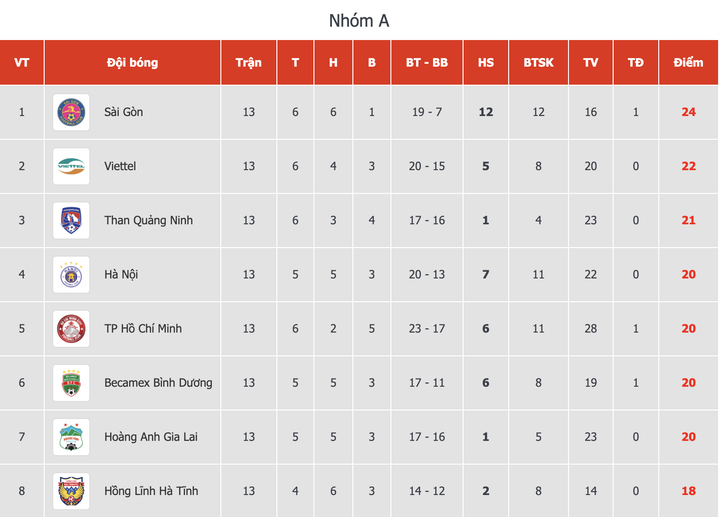The height and width of the screenshot is (517, 720).
Task: Select the Than Quảng Ninh team crest
Action: pos(71,220)
